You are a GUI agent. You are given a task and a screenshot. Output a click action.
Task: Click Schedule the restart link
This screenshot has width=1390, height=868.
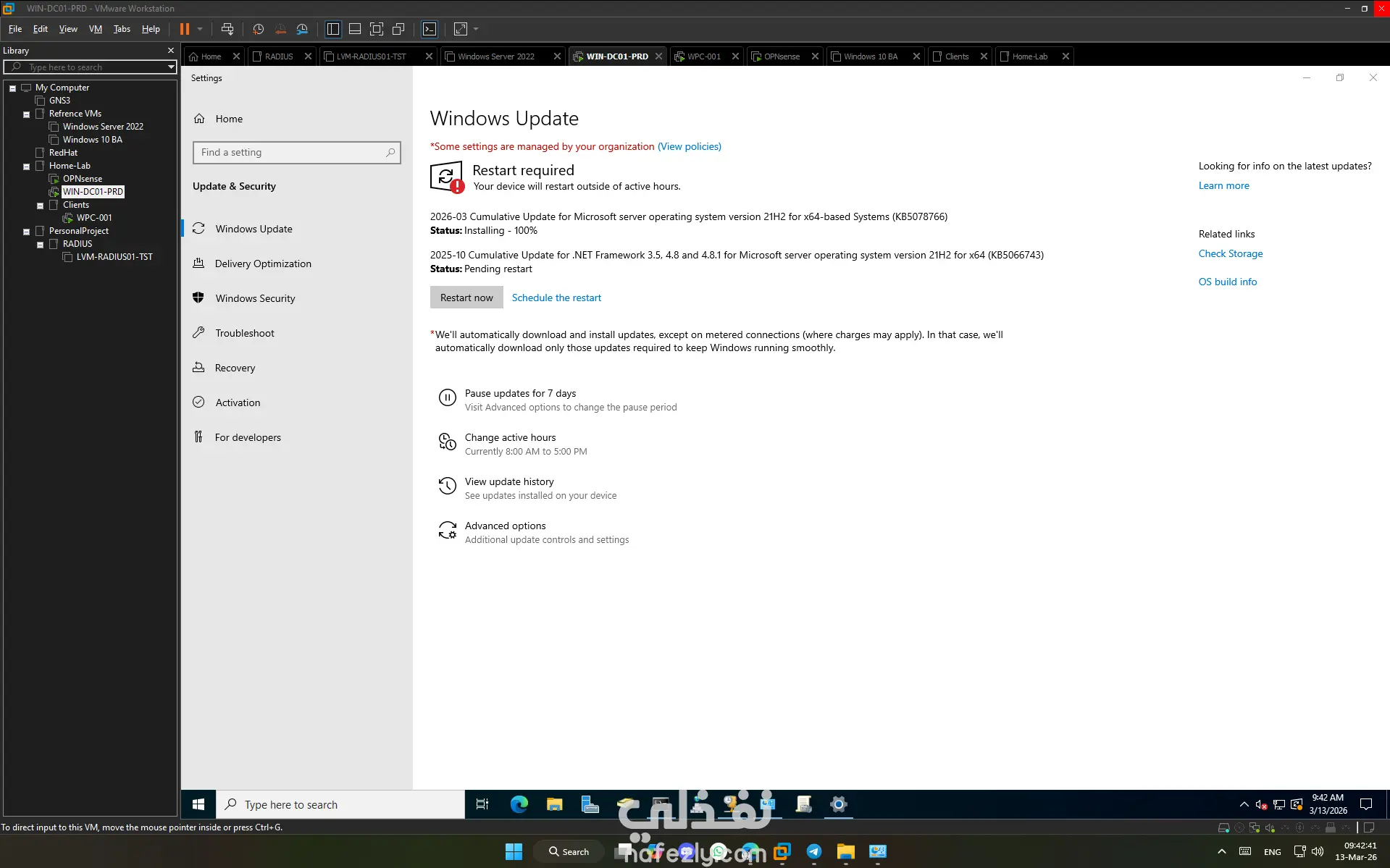[556, 298]
